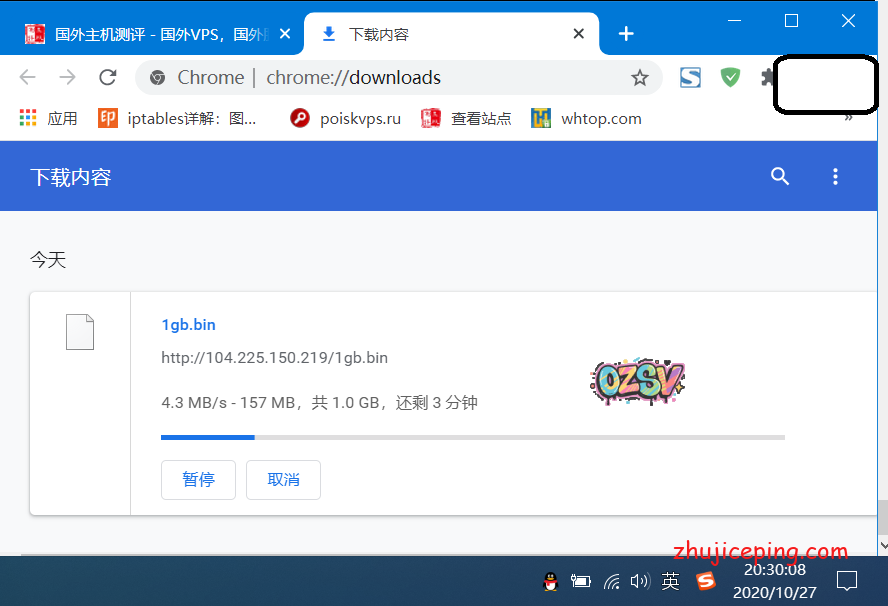Open the poiskvps.ru bookmark
Image resolution: width=888 pixels, height=606 pixels.
pyautogui.click(x=346, y=118)
